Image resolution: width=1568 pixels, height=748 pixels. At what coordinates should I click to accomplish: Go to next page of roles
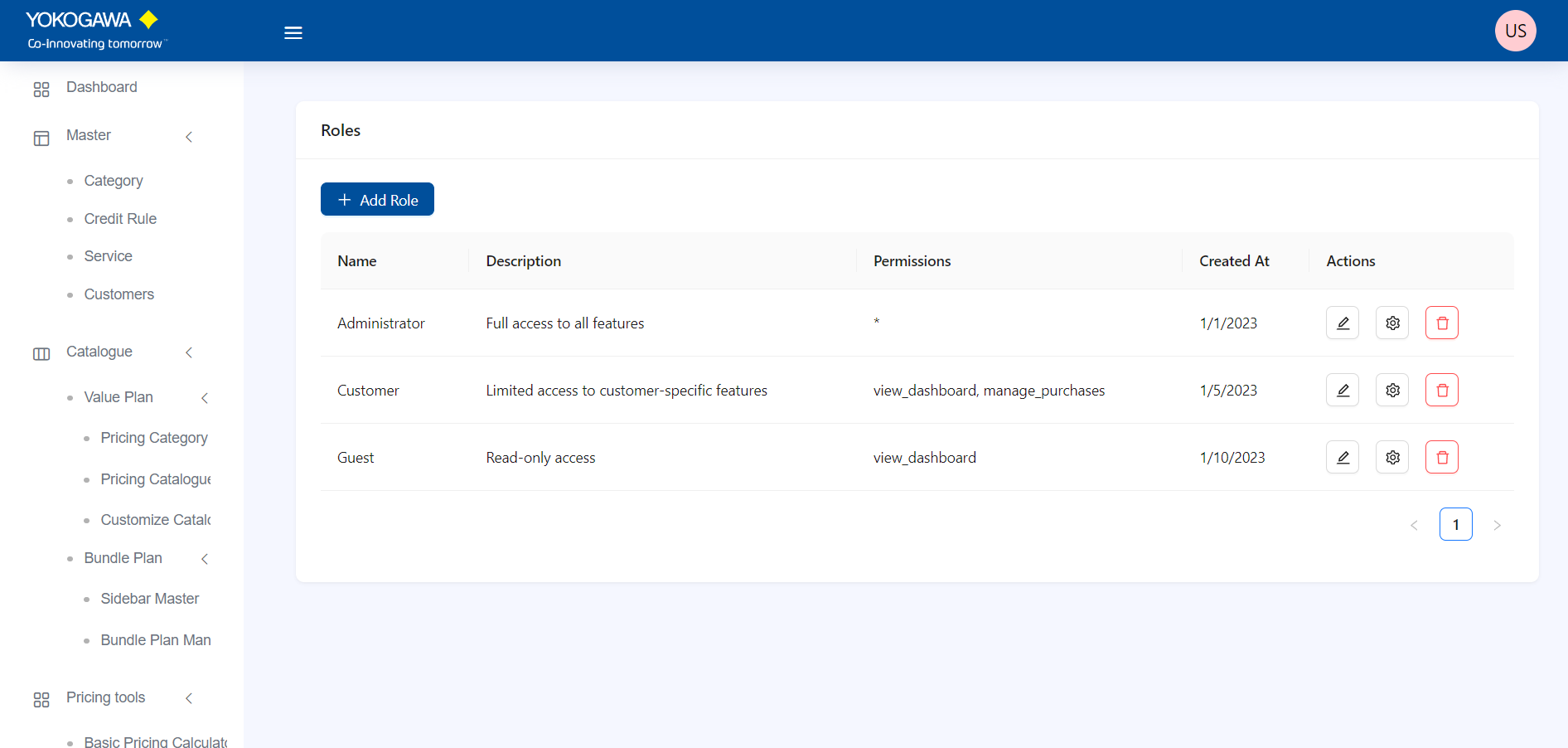1497,525
